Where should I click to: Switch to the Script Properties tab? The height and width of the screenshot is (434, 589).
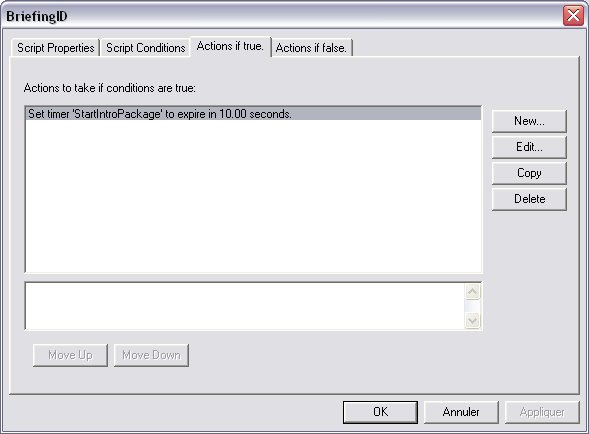[x=55, y=48]
